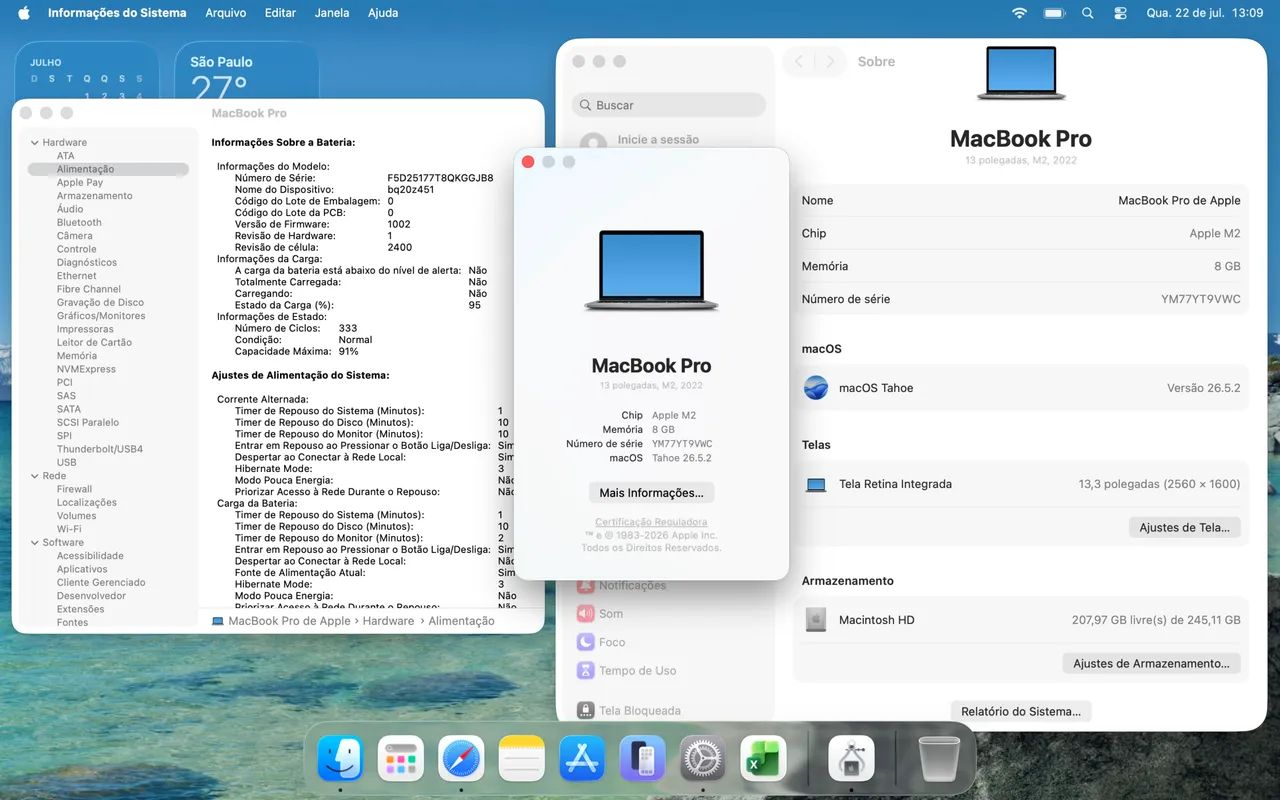This screenshot has height=800, width=1280.
Task: Select Bluetooth in hardware tree
Action: 79,223
